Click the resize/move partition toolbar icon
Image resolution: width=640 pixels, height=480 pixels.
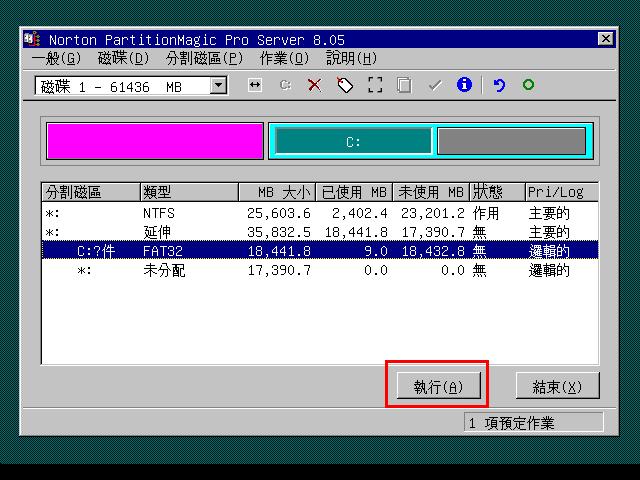click(255, 85)
